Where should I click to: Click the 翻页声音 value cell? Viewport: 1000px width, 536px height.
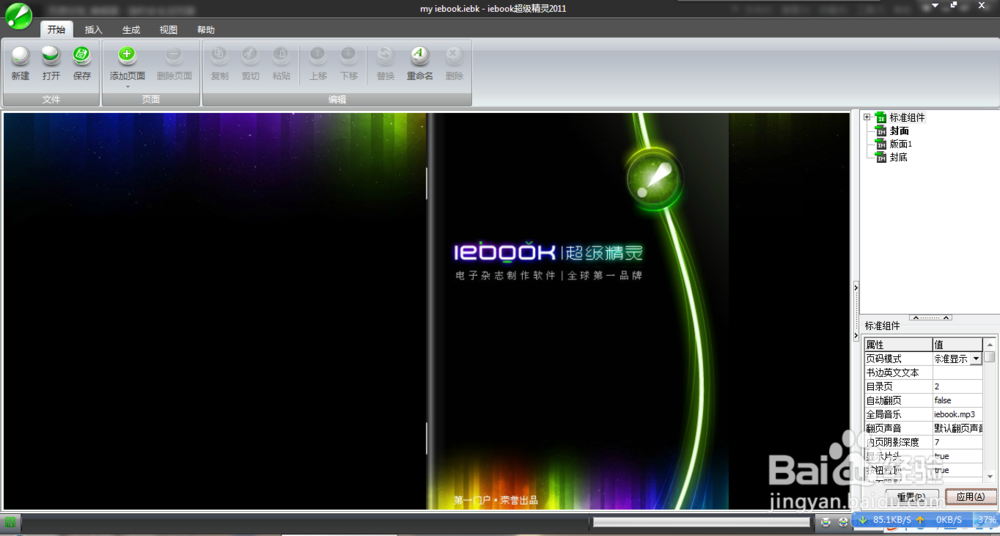coord(957,428)
